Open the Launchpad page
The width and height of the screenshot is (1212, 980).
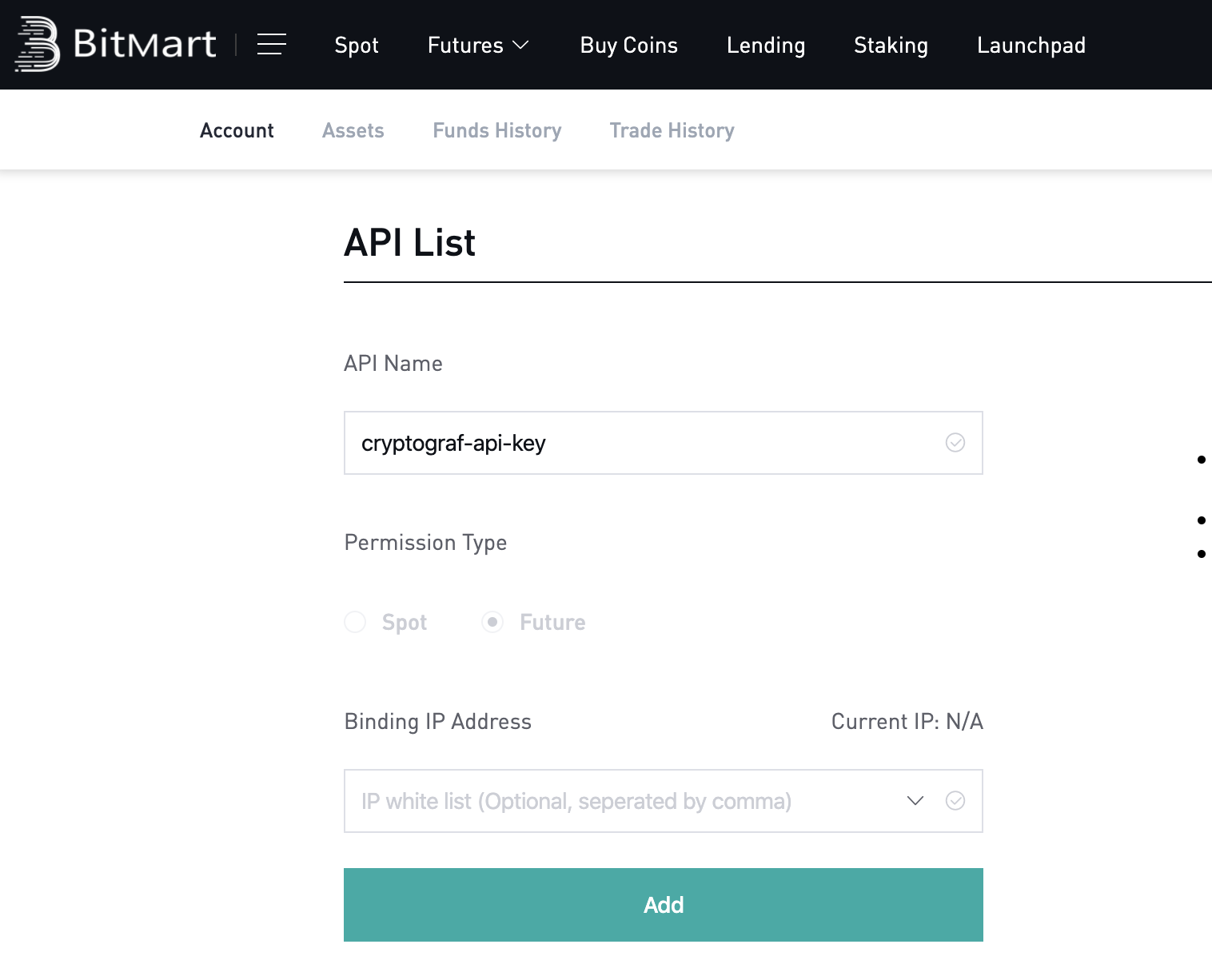(1031, 46)
